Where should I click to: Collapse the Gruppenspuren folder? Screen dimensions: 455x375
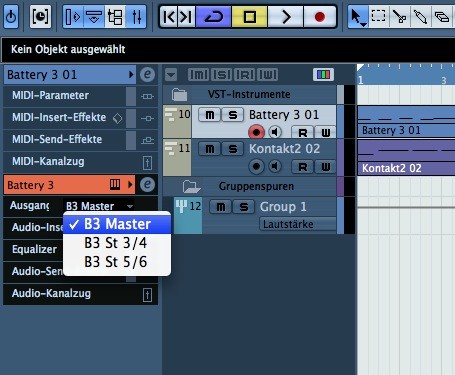[191, 187]
